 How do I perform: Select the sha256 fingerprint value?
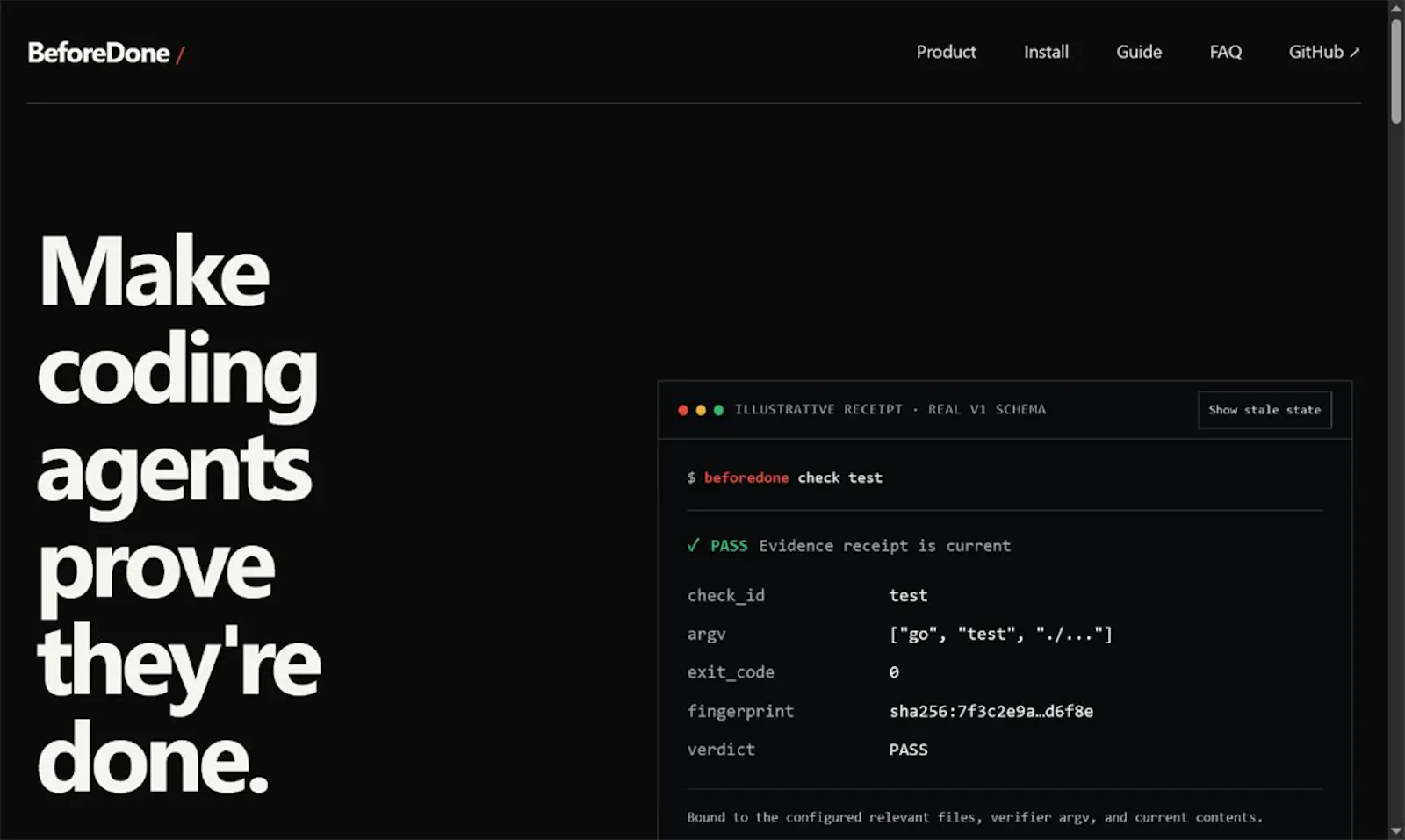coord(991,711)
